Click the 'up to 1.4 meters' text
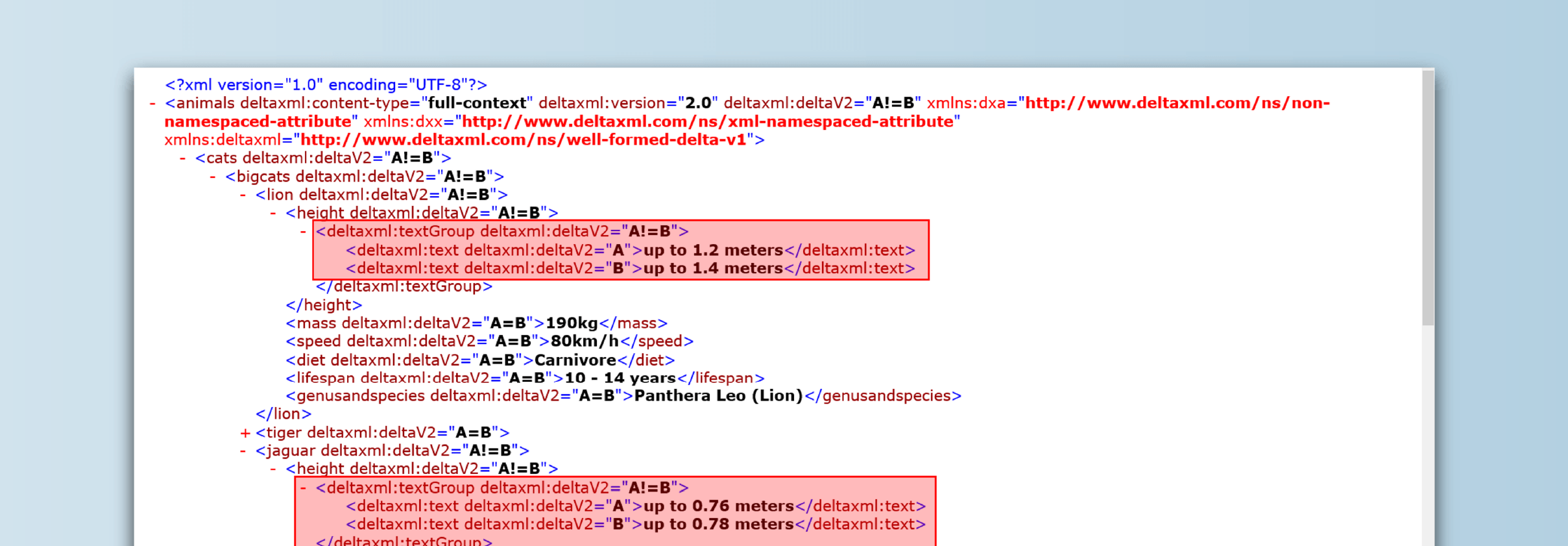Image resolution: width=1568 pixels, height=546 pixels. (x=713, y=269)
